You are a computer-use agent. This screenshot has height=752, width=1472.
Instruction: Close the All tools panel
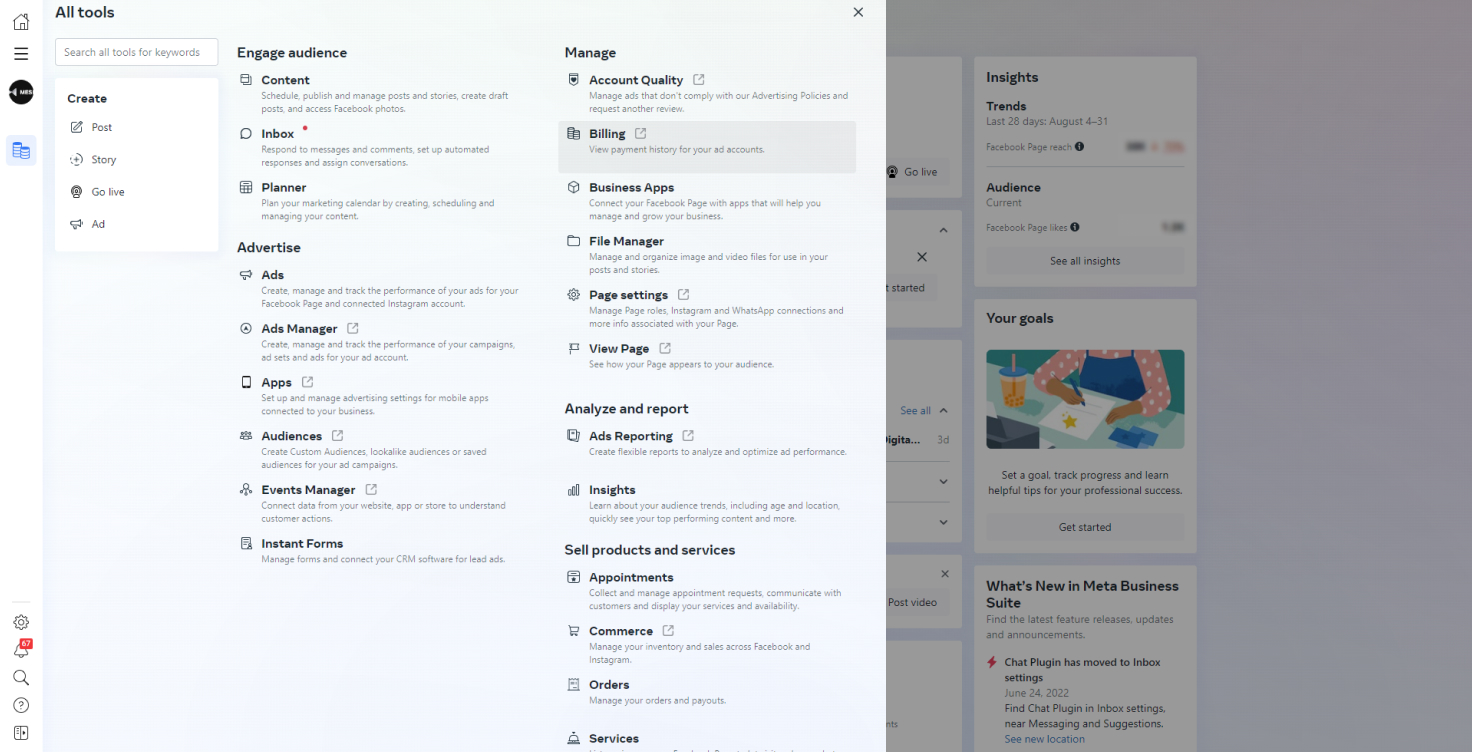click(858, 12)
